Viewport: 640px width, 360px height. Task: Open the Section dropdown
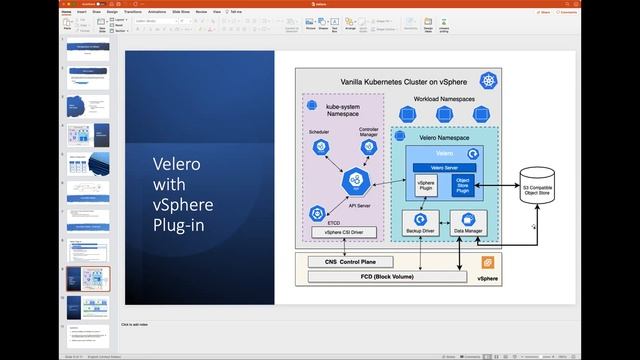pyautogui.click(x=119, y=31)
